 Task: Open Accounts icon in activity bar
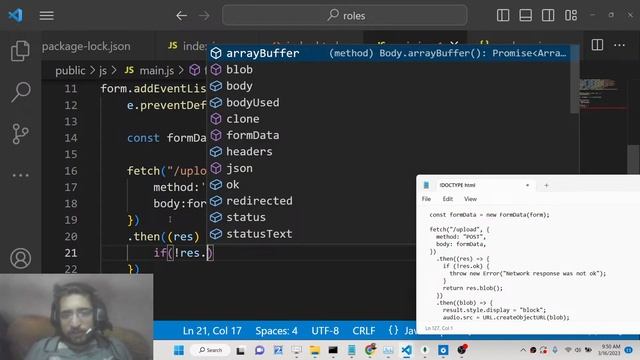click(x=20, y=258)
